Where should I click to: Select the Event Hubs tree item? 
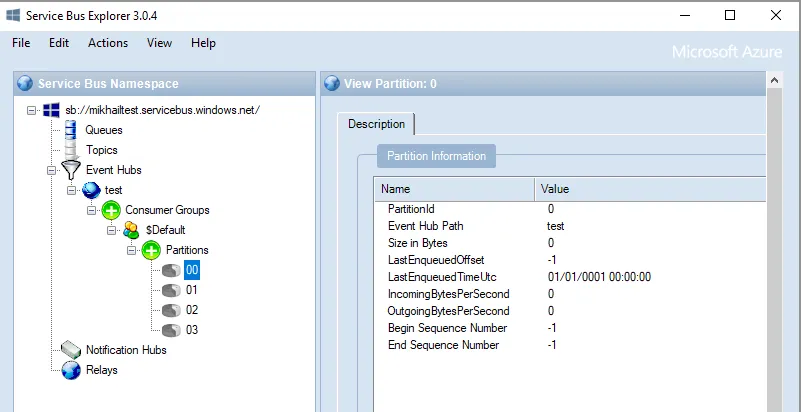pos(113,170)
